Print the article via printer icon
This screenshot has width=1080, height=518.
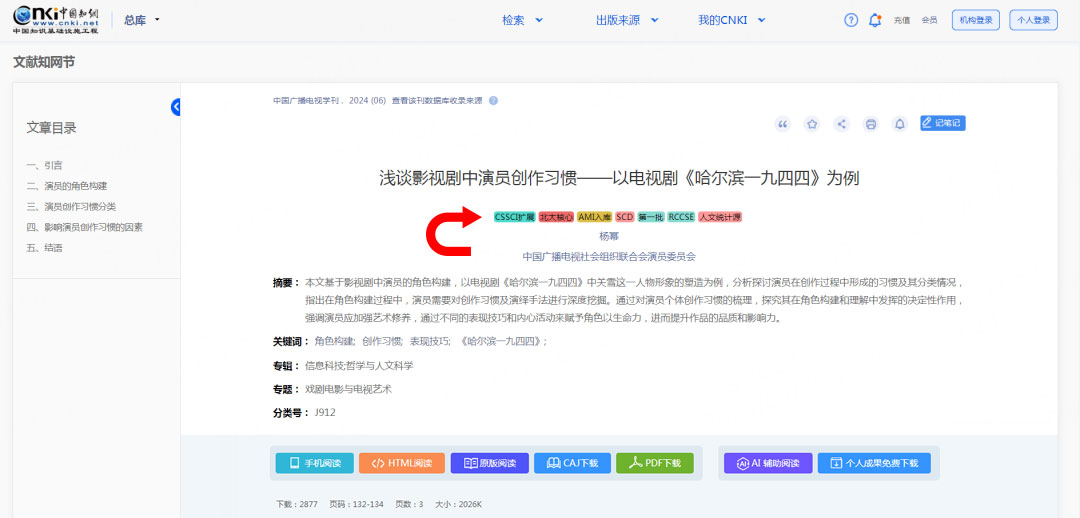tap(870, 124)
